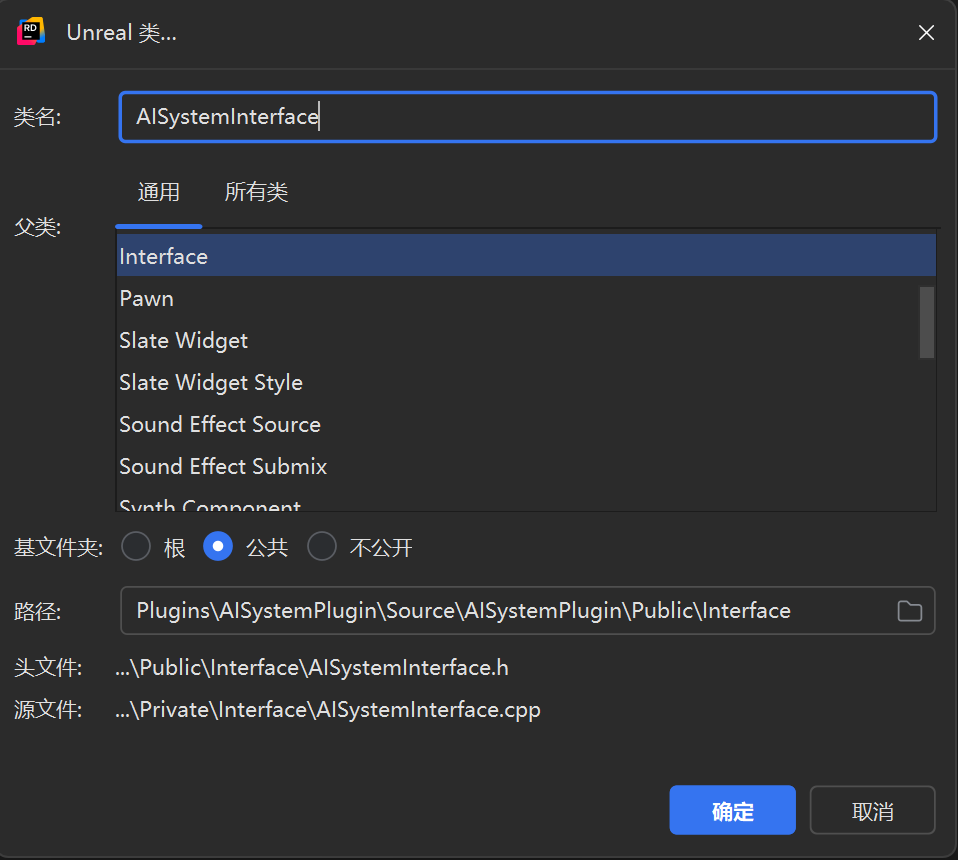Choose Slate Widget Style parent class
The height and width of the screenshot is (860, 958).
click(526, 383)
